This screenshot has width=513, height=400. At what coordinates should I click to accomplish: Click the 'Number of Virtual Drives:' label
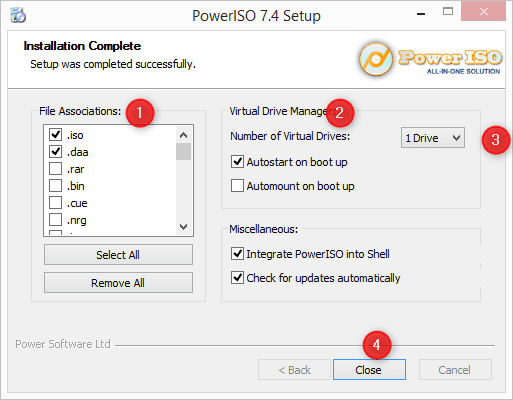(290, 136)
